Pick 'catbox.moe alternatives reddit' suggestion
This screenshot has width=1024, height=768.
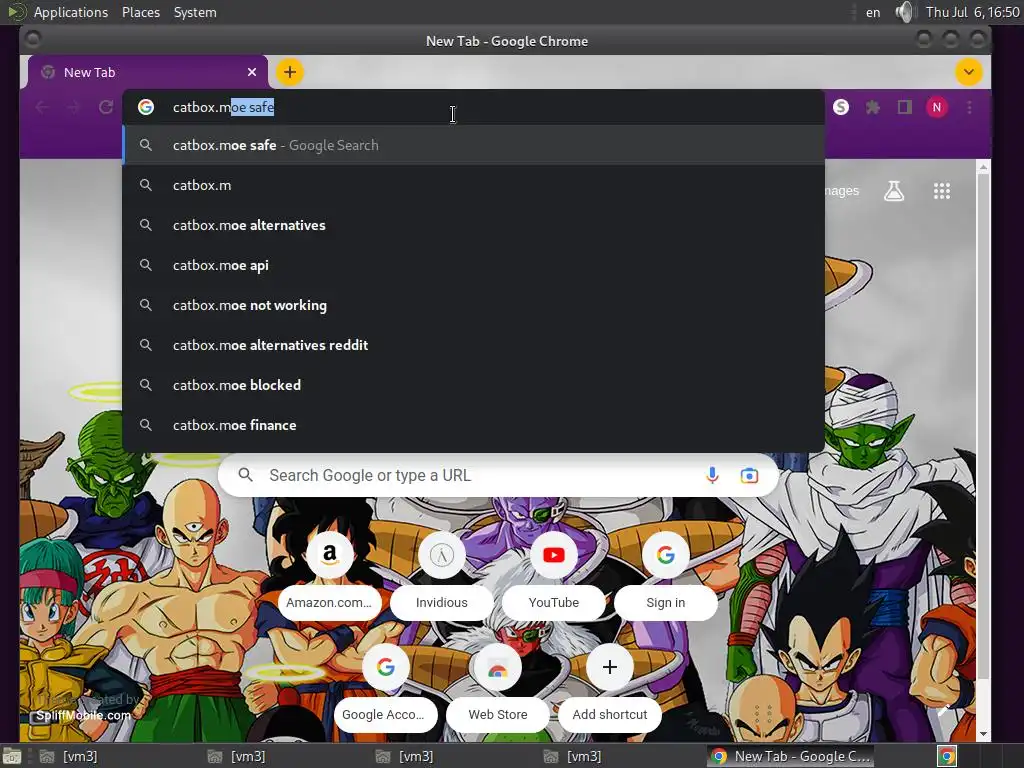click(473, 345)
